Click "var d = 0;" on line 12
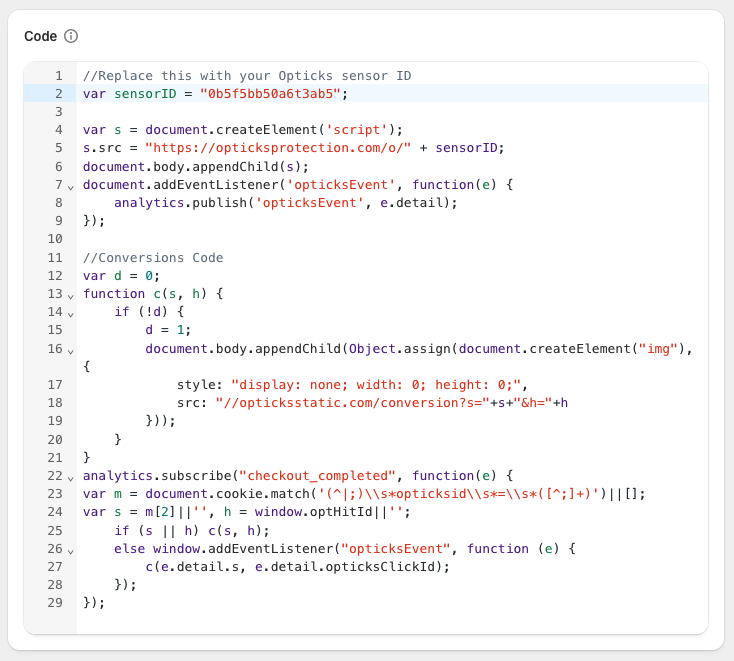 pyautogui.click(x=121, y=276)
